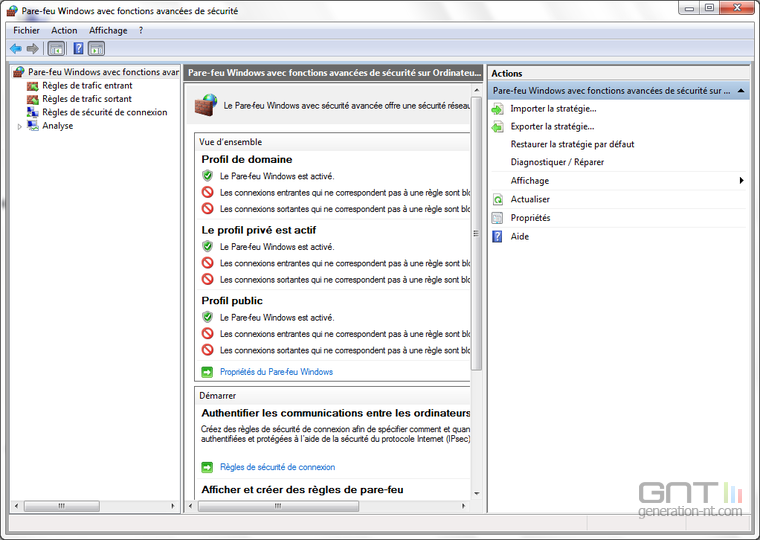Click the Aide question mark icon
Screen dimensions: 760x540
click(x=497, y=236)
